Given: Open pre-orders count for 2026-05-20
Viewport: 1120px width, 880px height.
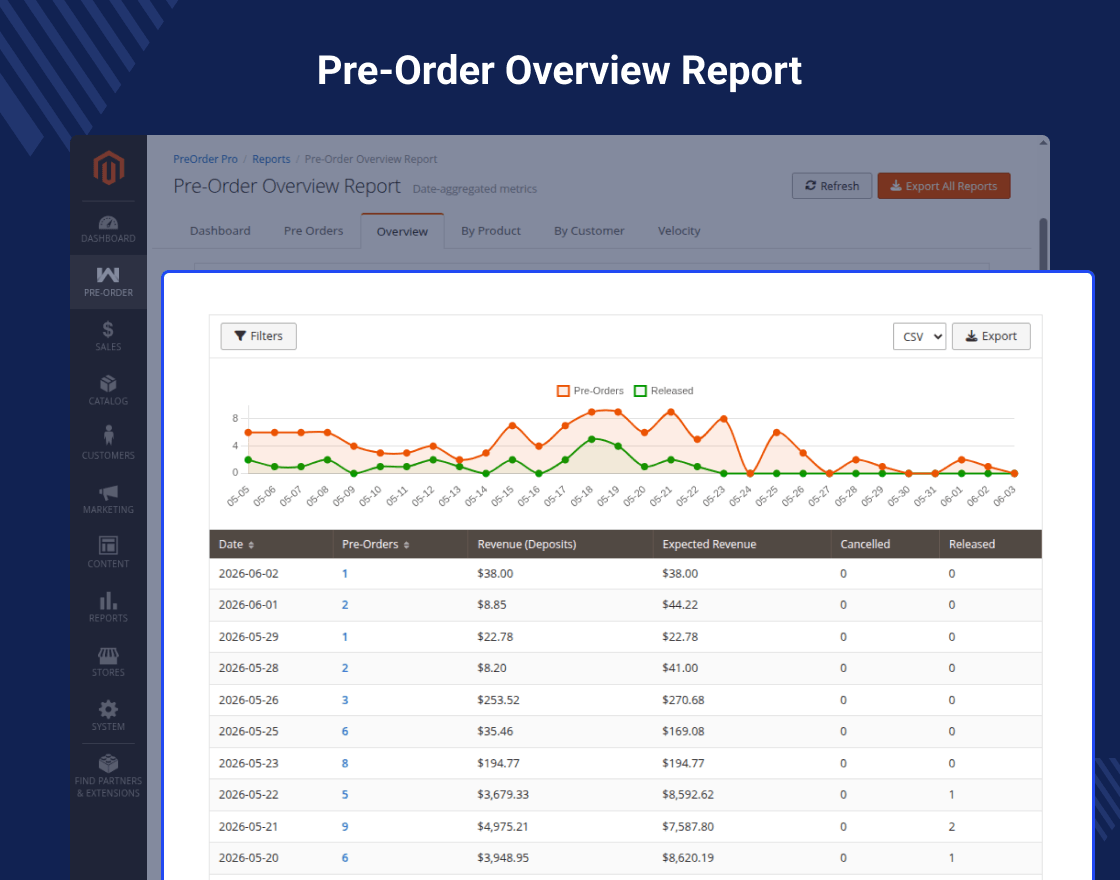Looking at the screenshot, I should (x=344, y=858).
